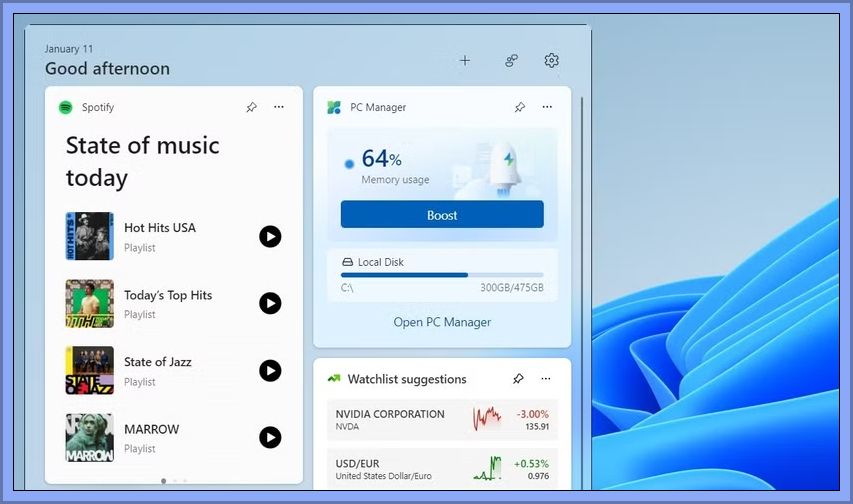Screen dimensions: 853x504
Task: Open Today's Top Hits cover thumbnail
Action: point(90,303)
